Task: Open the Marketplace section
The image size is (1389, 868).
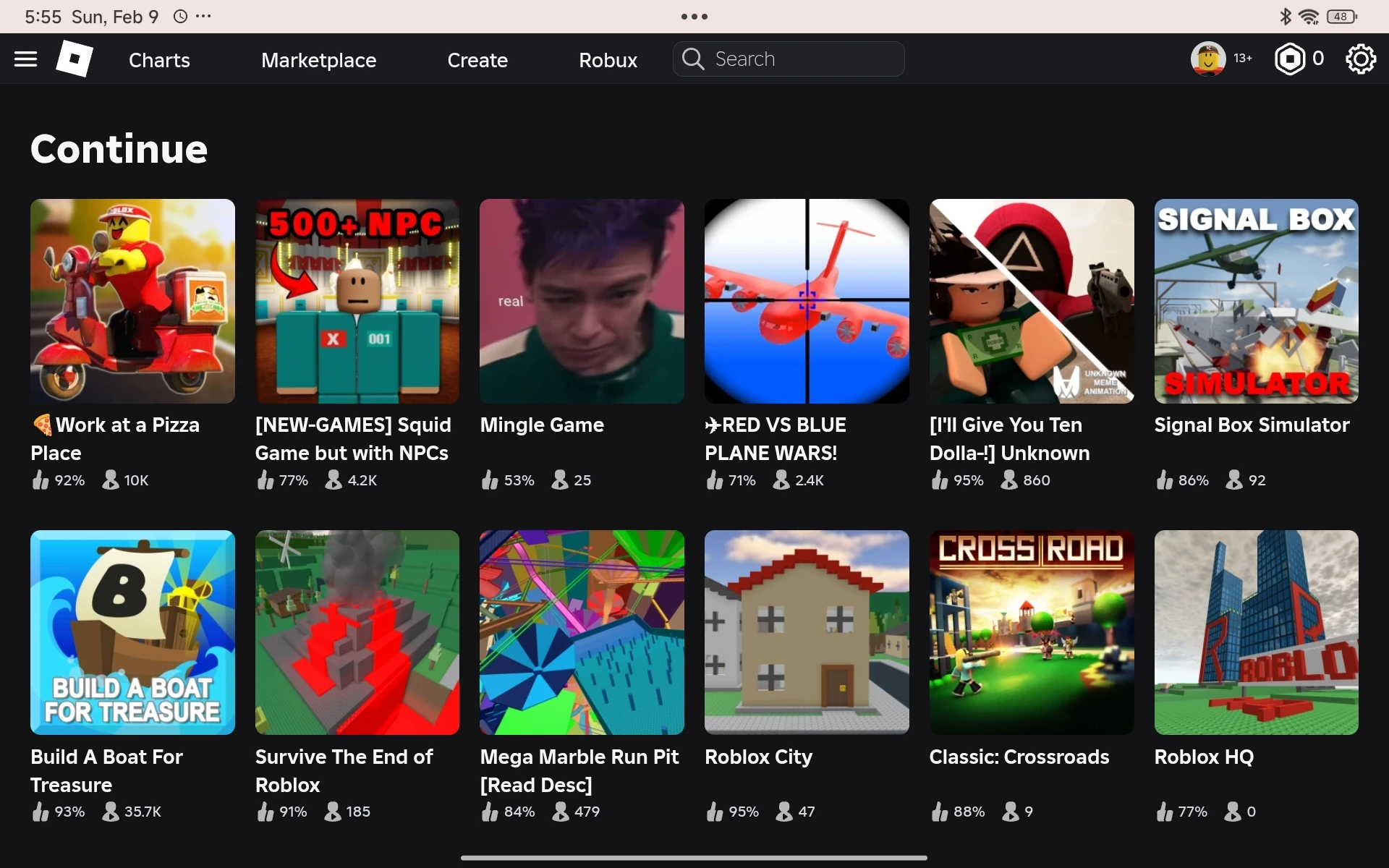Action: (x=318, y=60)
